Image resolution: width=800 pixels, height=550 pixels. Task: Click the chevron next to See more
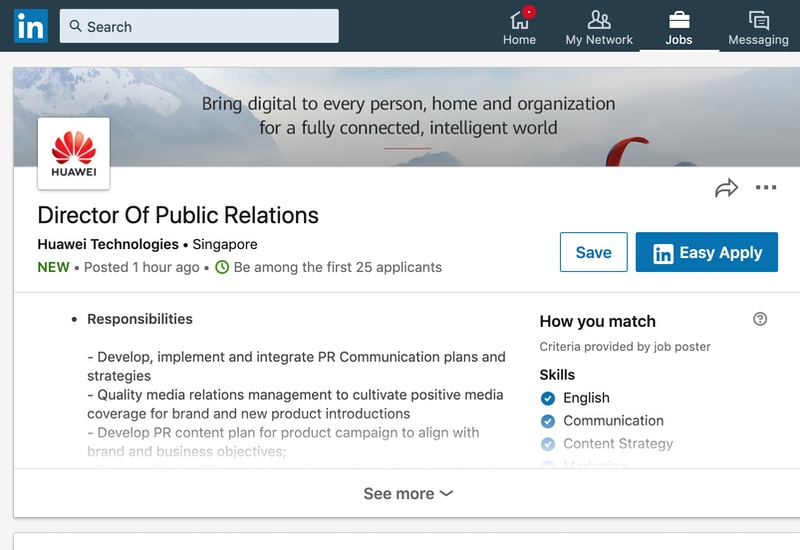point(446,493)
